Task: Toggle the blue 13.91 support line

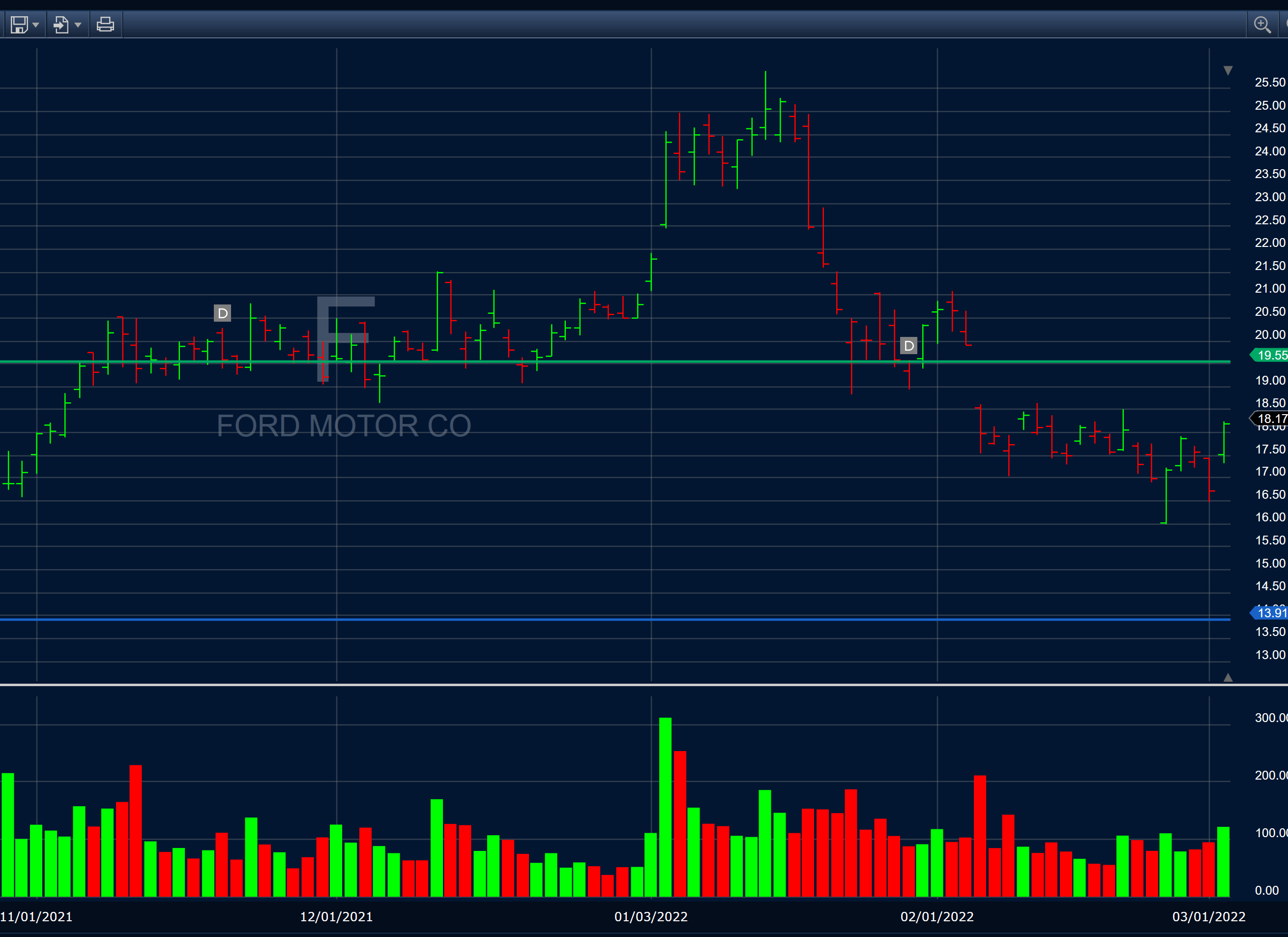Action: pyautogui.click(x=568, y=619)
